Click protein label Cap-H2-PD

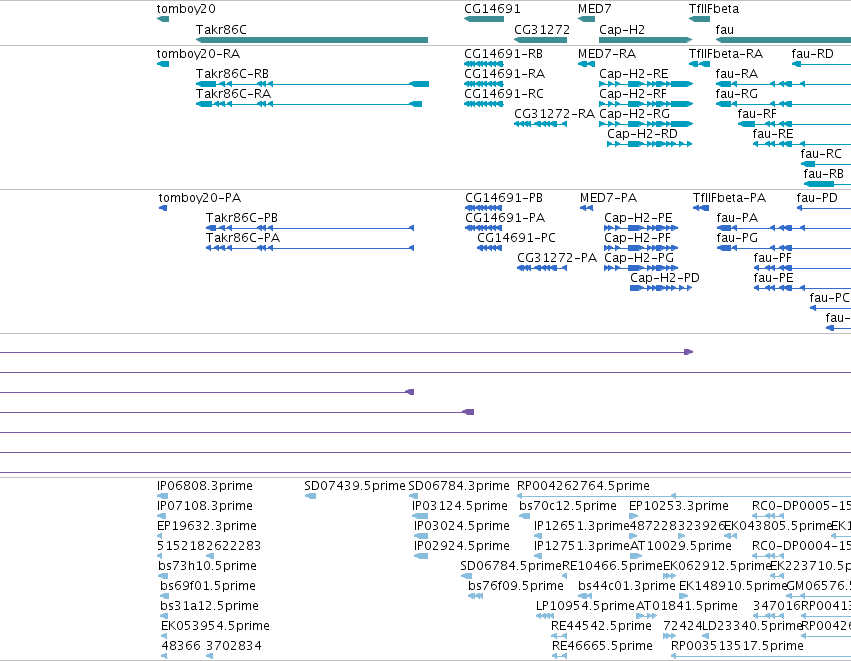[664, 278]
